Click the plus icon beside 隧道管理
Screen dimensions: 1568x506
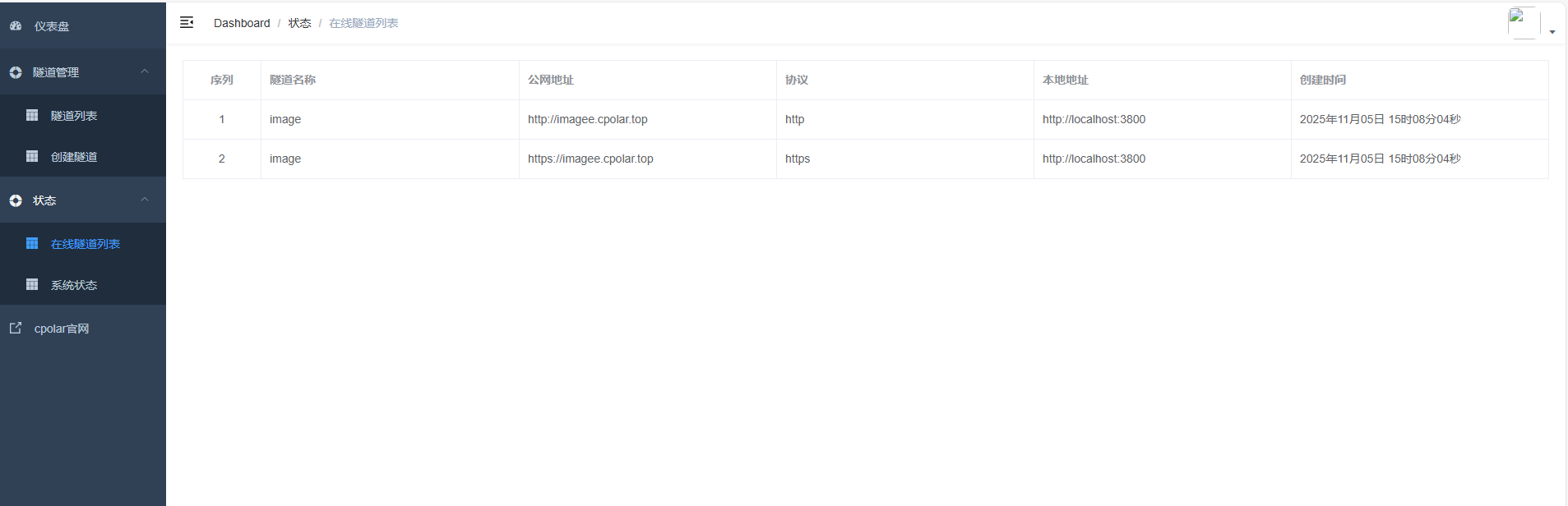tap(16, 72)
